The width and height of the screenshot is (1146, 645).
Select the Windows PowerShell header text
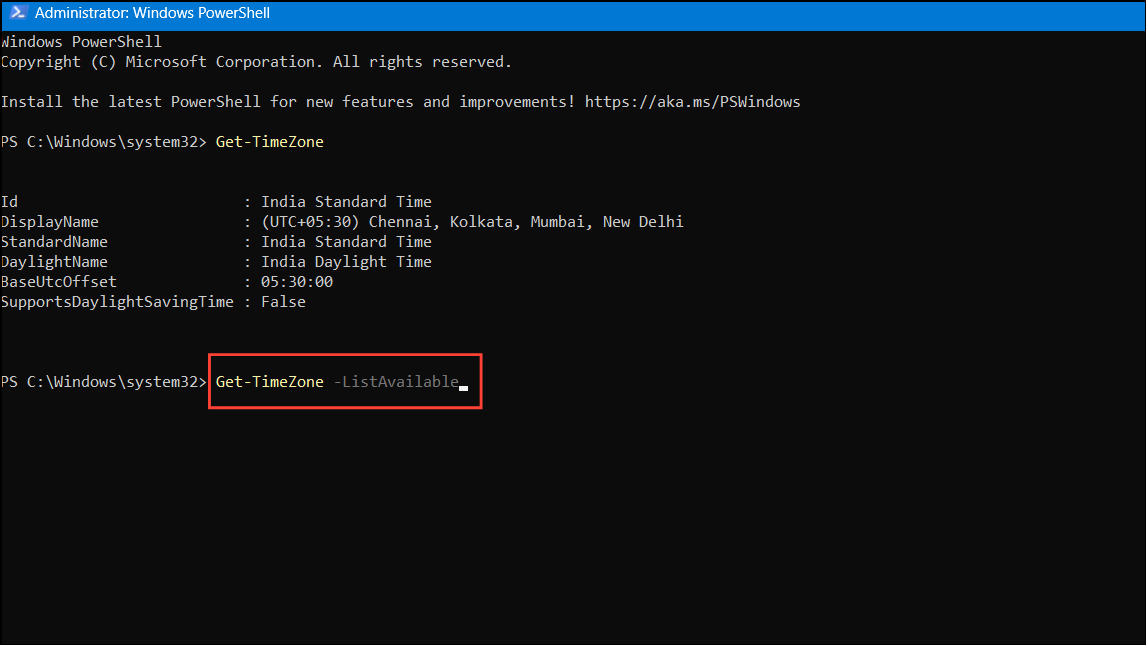click(80, 41)
